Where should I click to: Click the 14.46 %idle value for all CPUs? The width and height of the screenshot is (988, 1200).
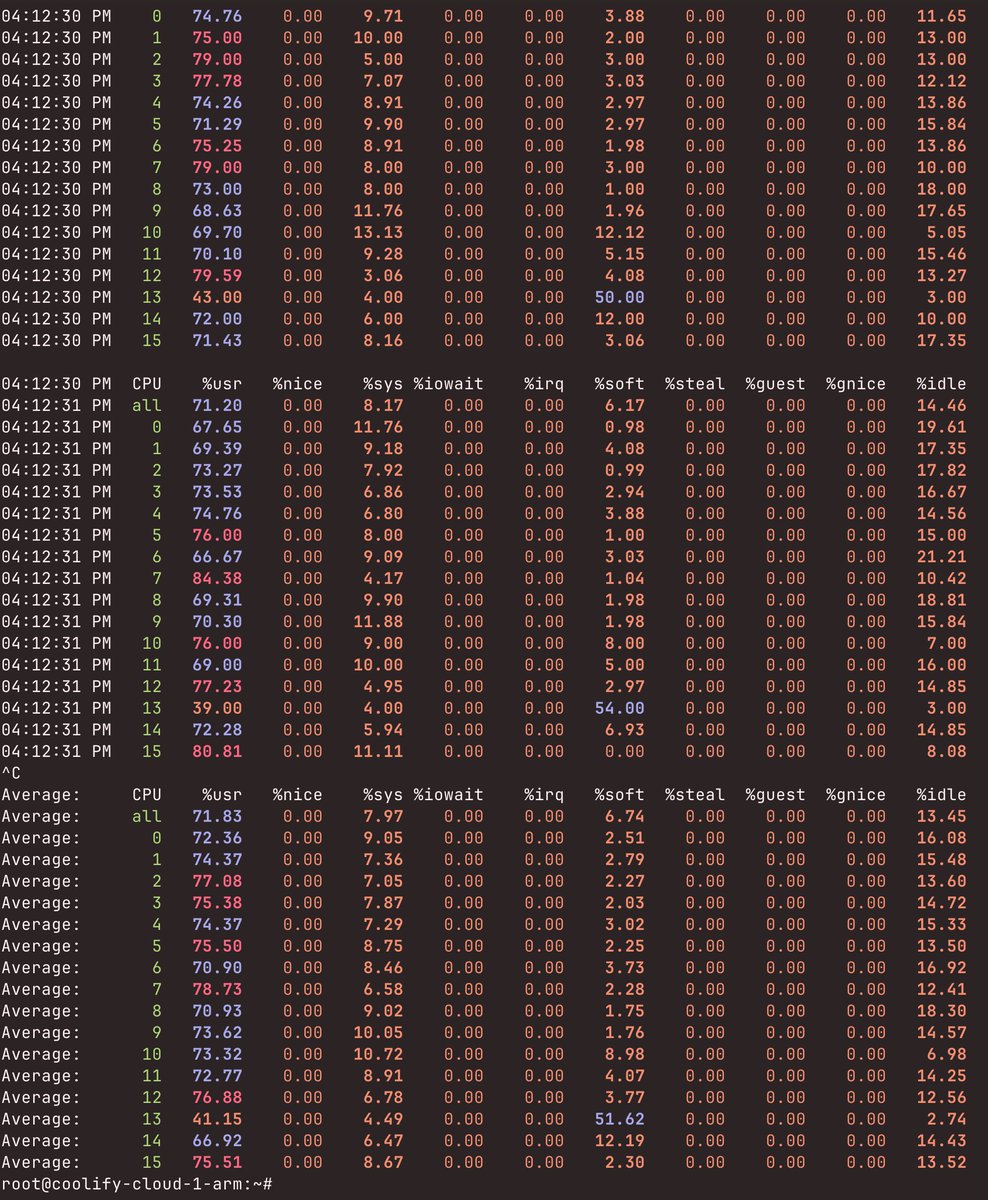(942, 406)
